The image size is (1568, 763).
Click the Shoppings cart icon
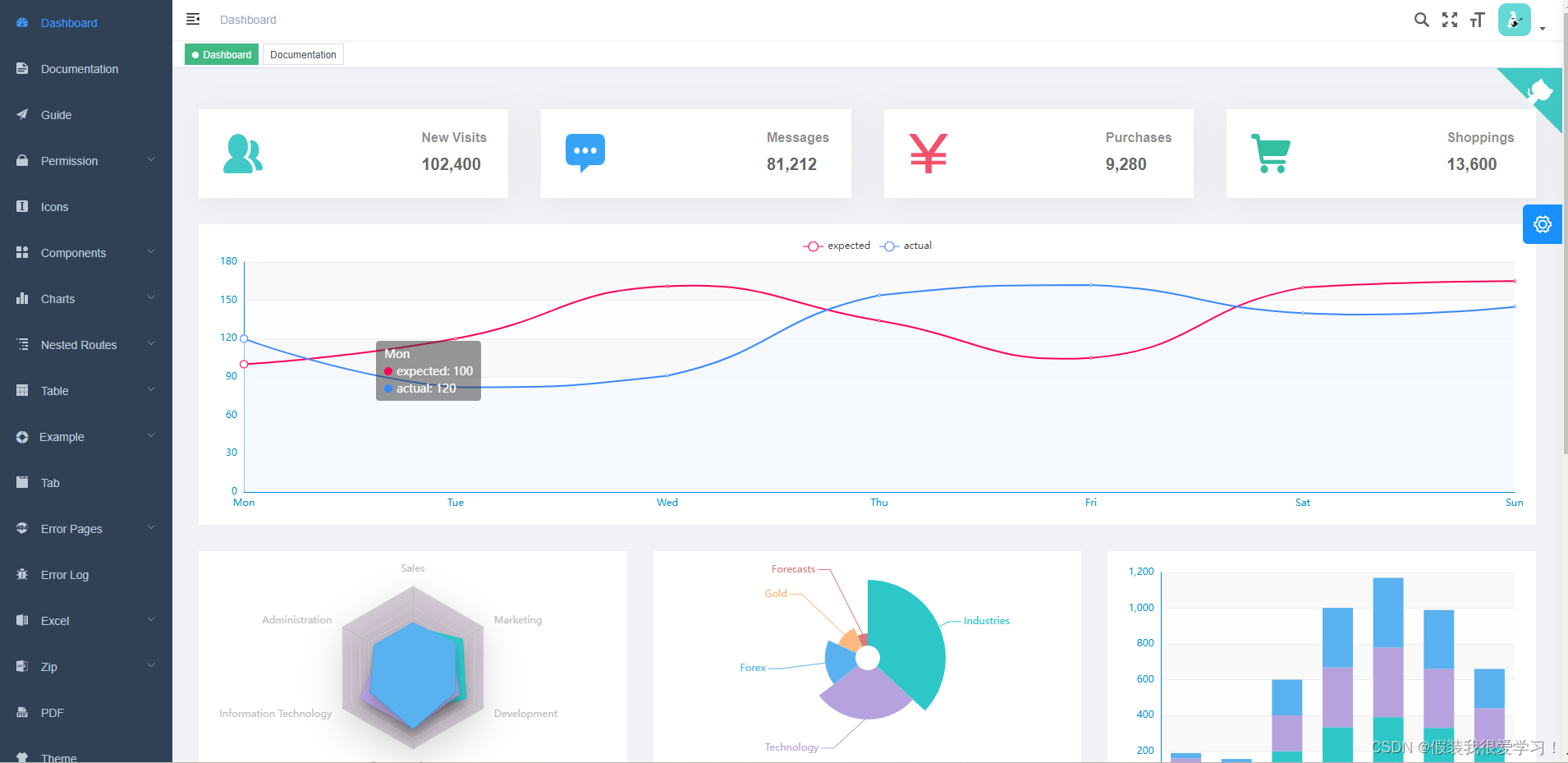coord(1271,154)
